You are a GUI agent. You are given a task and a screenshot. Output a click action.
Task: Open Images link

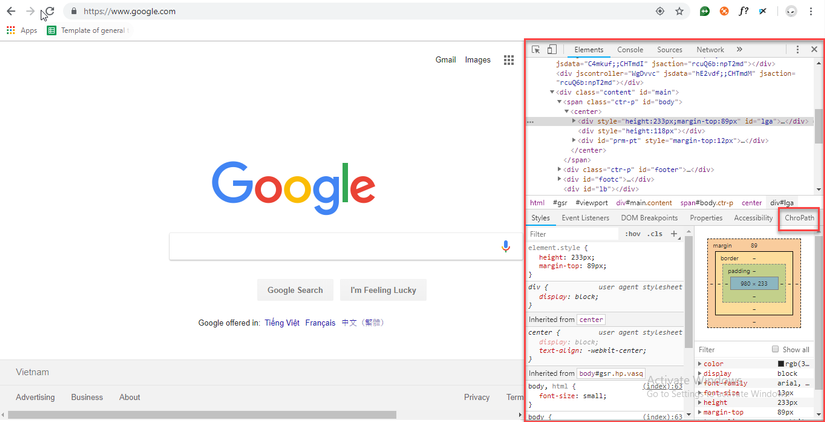pos(478,60)
